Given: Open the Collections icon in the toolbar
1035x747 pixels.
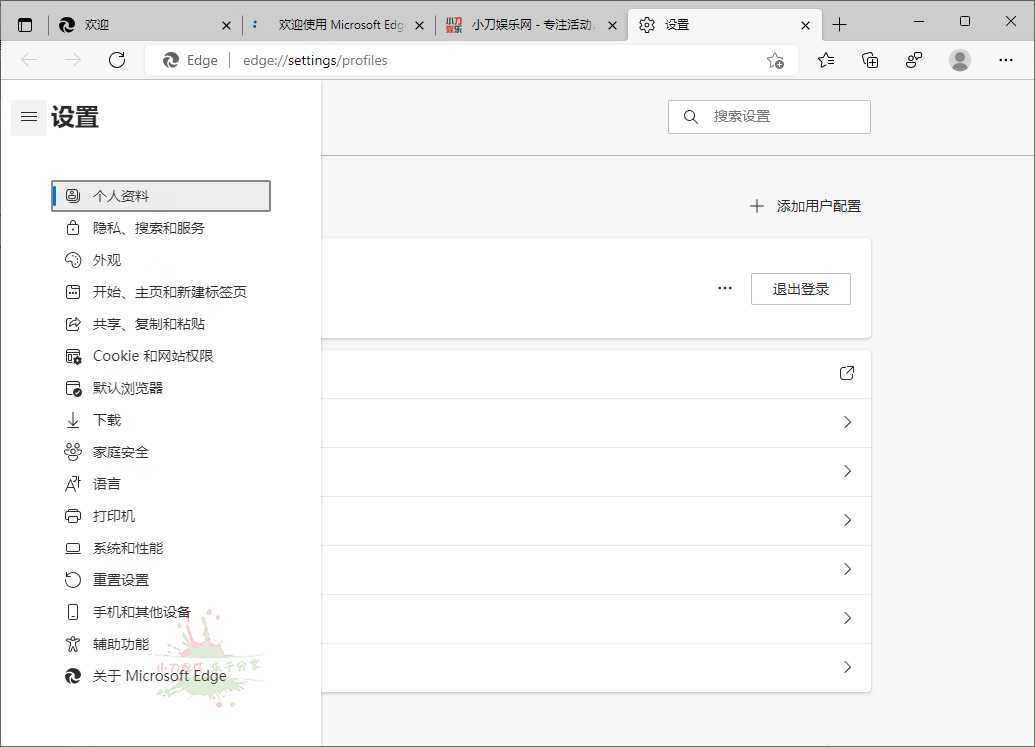Looking at the screenshot, I should click(870, 60).
